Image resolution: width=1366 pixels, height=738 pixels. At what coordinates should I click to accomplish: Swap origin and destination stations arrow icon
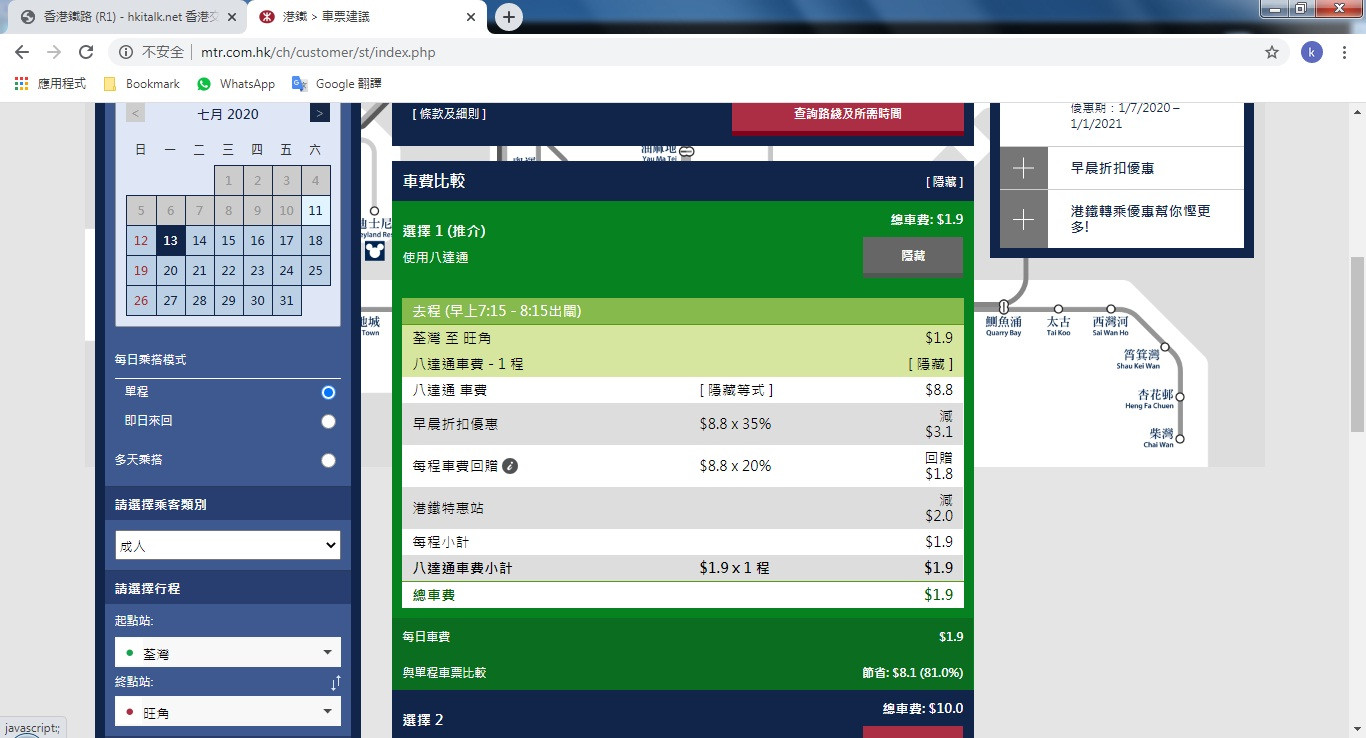click(336, 683)
